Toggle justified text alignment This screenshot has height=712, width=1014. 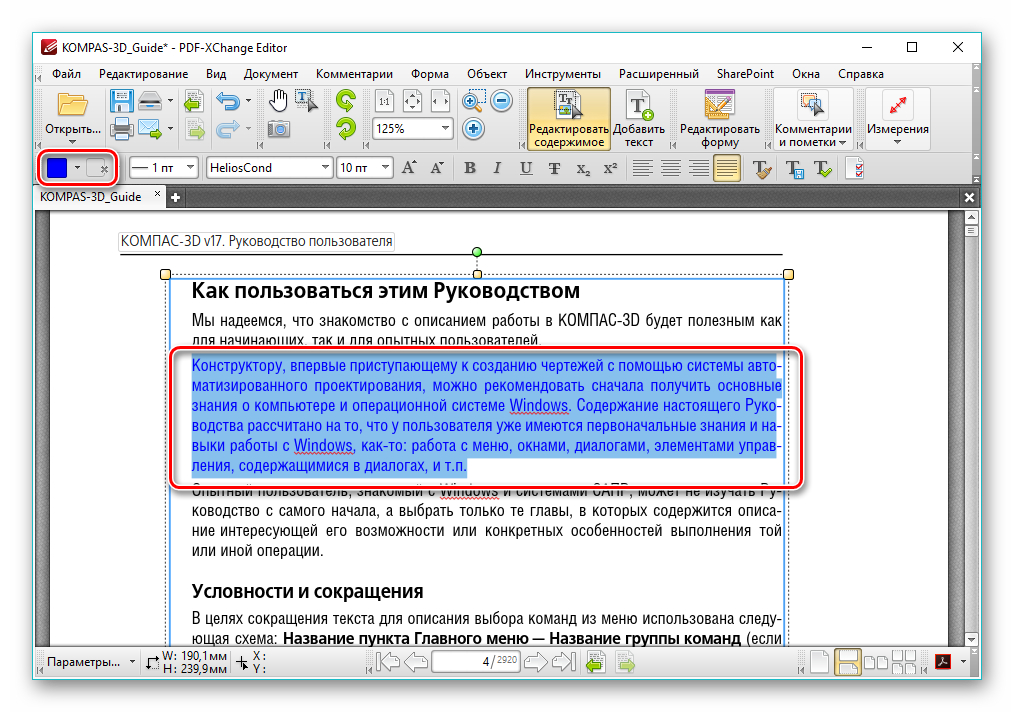[x=727, y=168]
